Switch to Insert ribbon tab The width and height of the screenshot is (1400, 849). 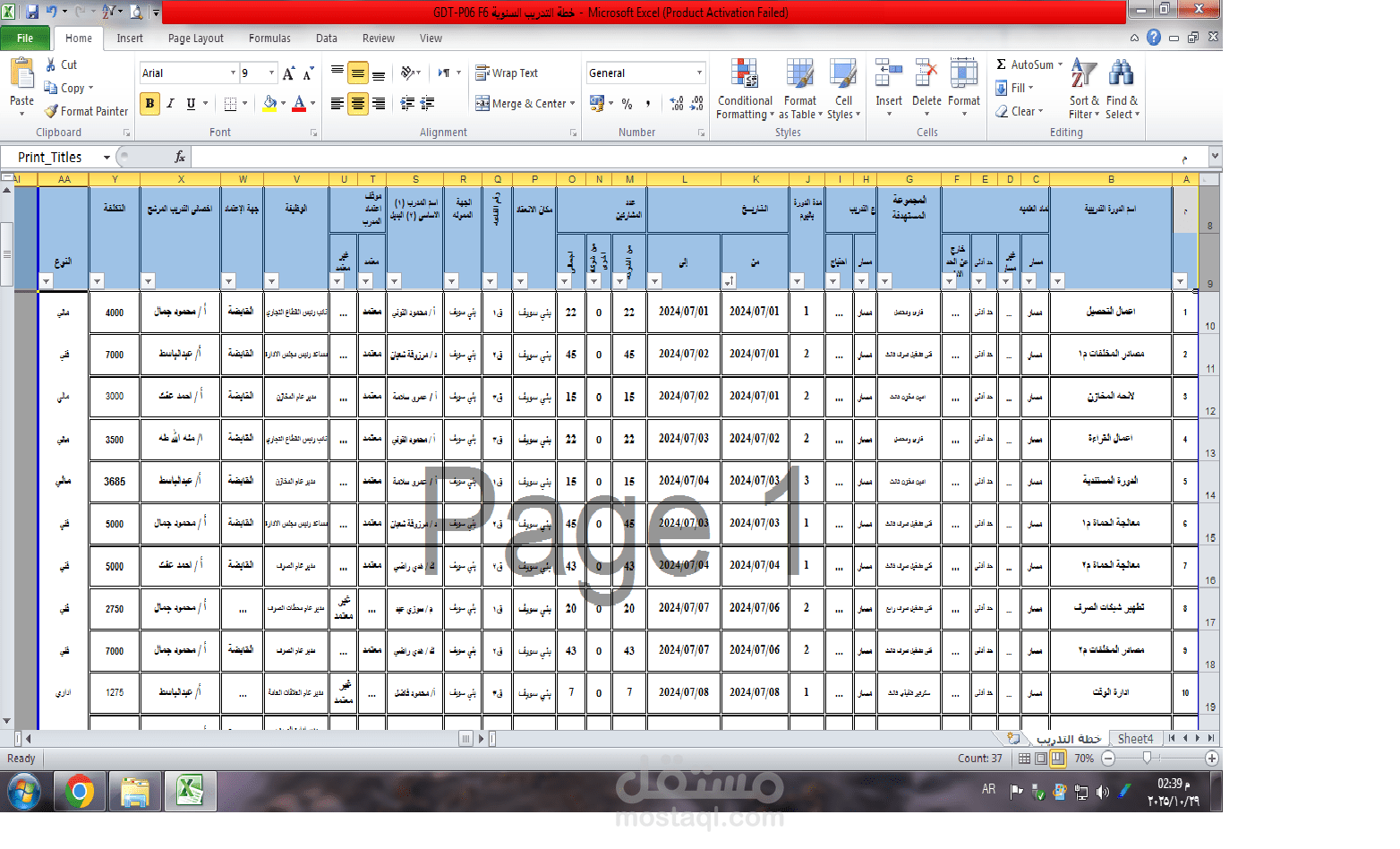[x=130, y=39]
